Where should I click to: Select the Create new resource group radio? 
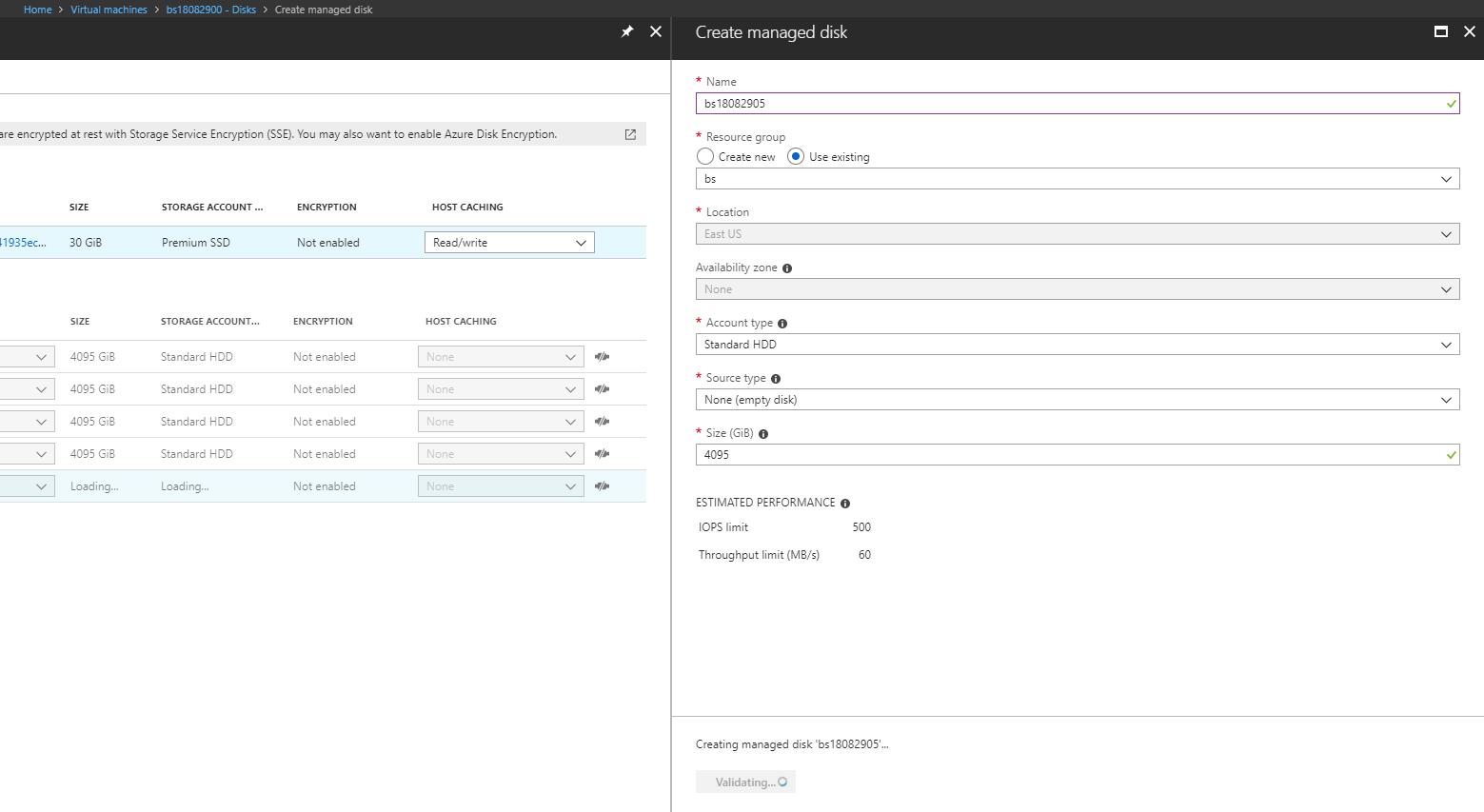point(705,156)
